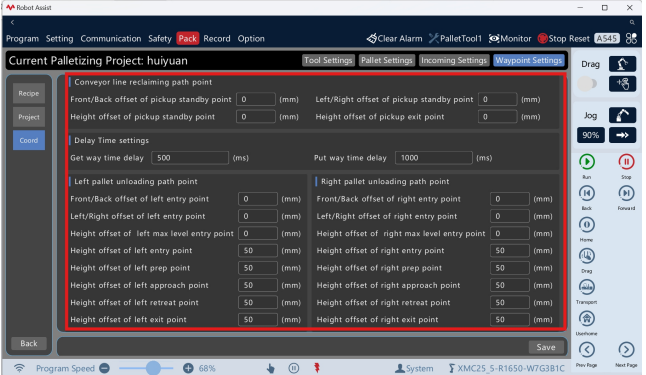
Task: Click the search magnifier icon
Action: click(x=632, y=23)
